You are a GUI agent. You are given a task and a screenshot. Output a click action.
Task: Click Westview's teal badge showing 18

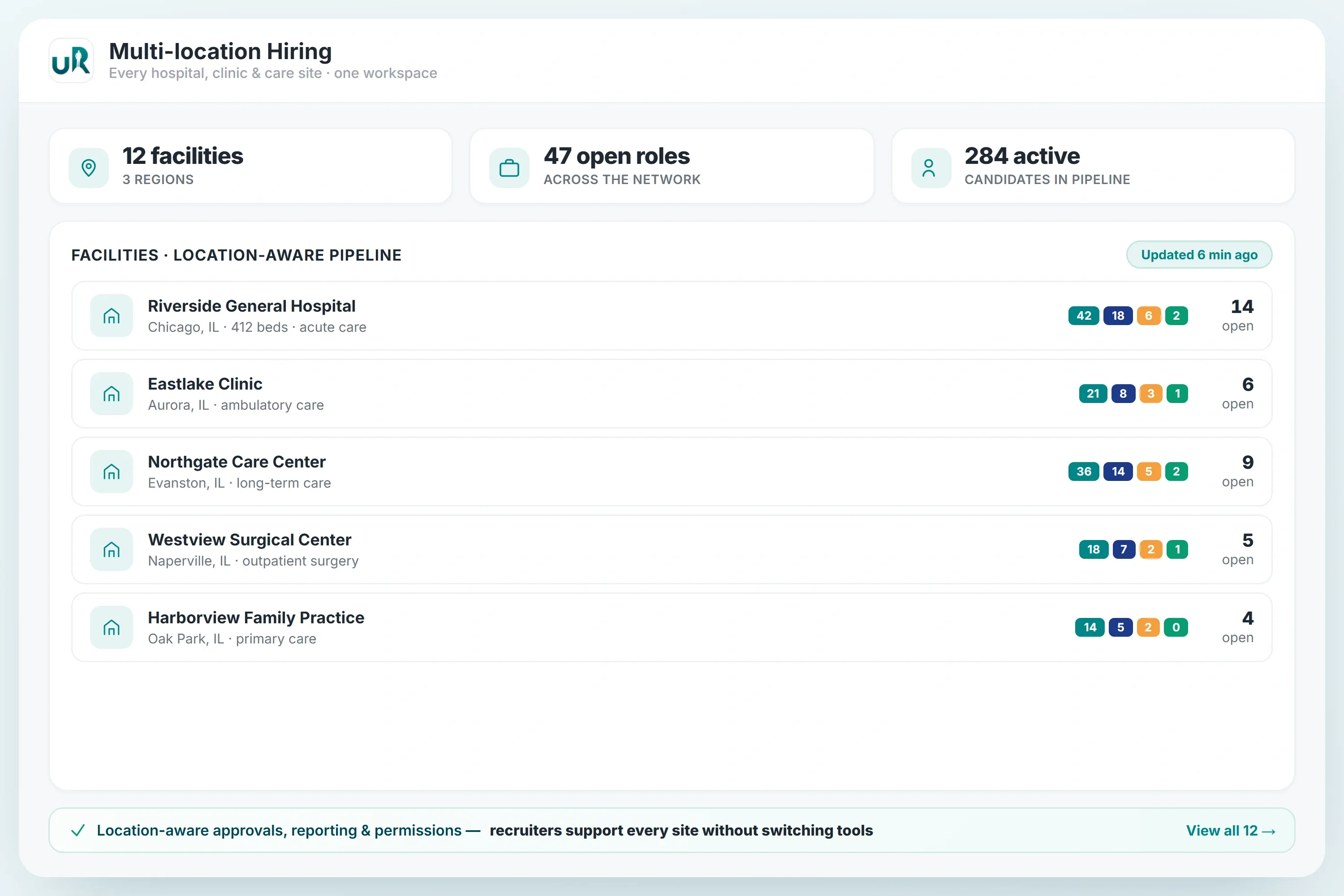(x=1094, y=549)
